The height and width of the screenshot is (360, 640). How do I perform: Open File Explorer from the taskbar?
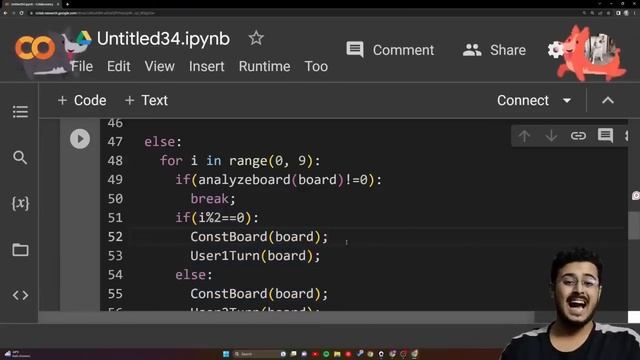coord(337,354)
